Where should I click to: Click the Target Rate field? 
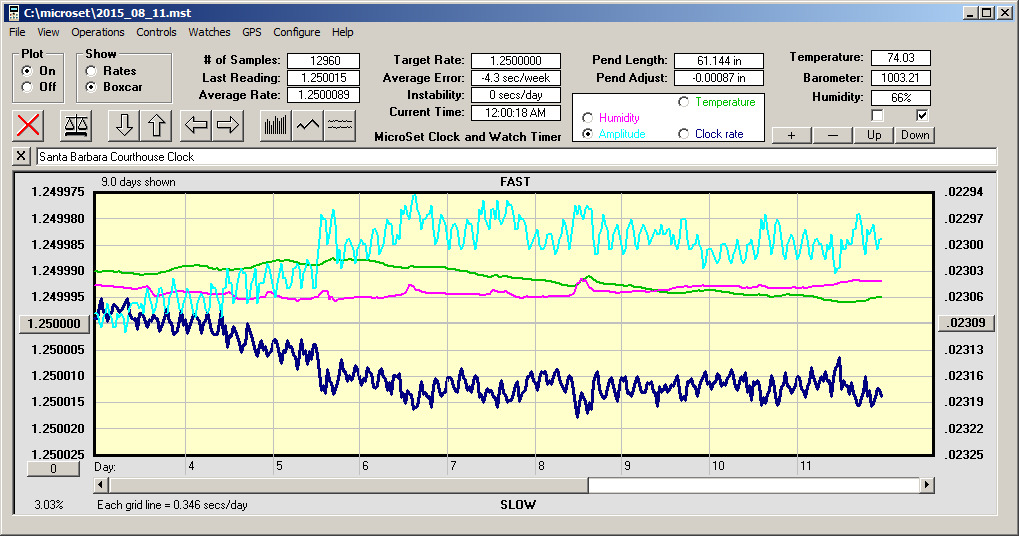516,60
